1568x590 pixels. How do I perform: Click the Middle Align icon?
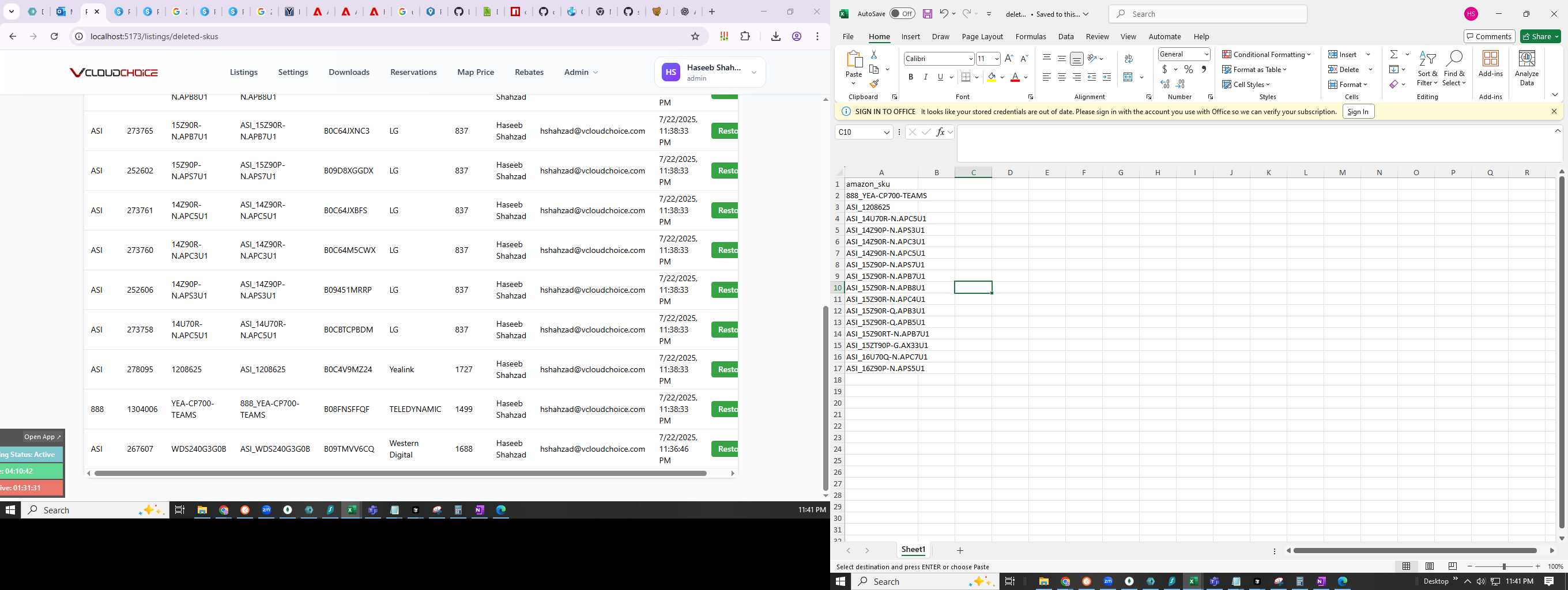(1061, 58)
